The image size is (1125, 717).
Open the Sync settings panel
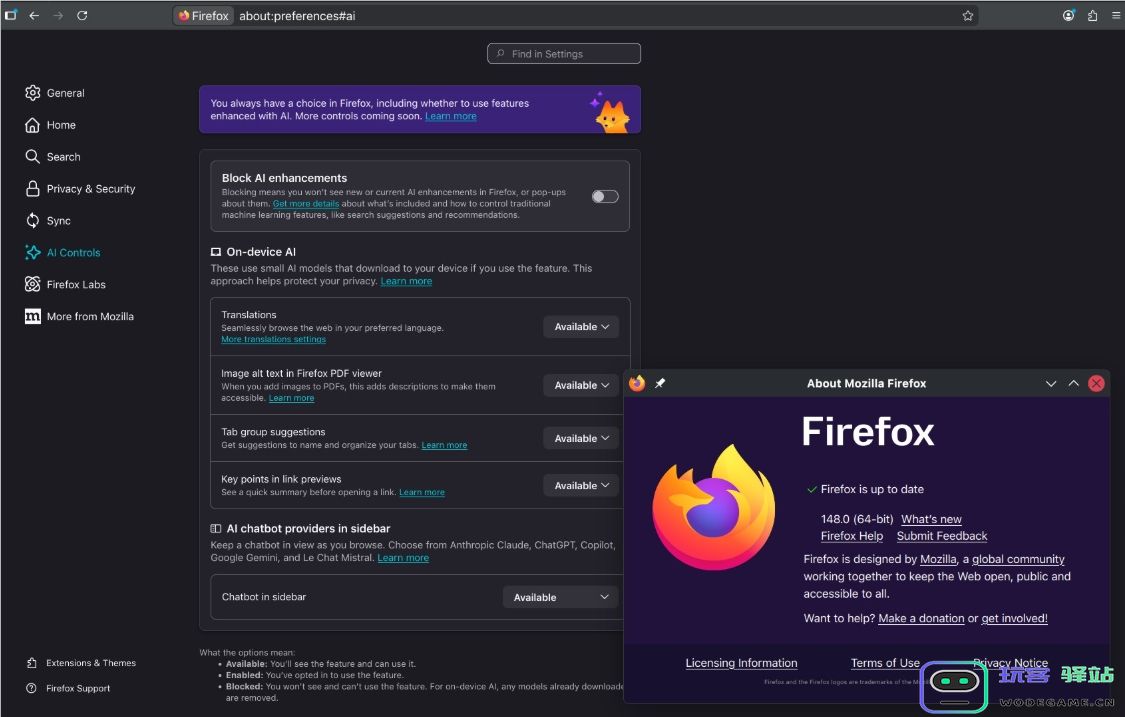(x=59, y=220)
